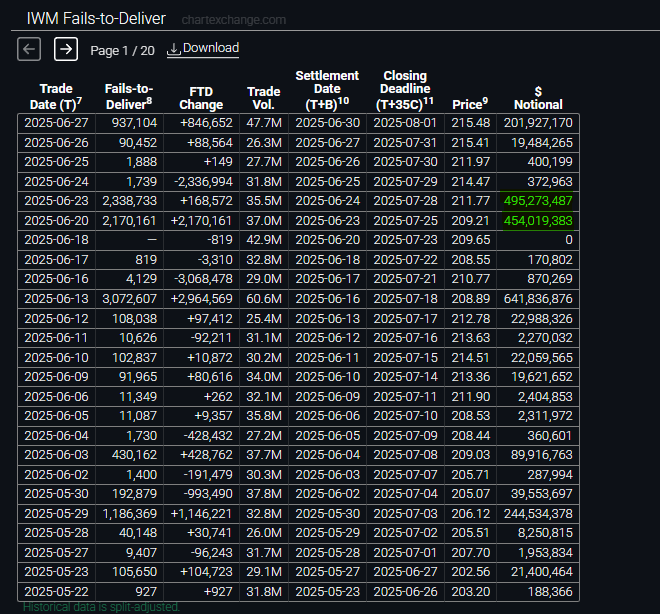This screenshot has height=614, width=660.
Task: Select trade volume 60.6M
Action: [x=264, y=299]
